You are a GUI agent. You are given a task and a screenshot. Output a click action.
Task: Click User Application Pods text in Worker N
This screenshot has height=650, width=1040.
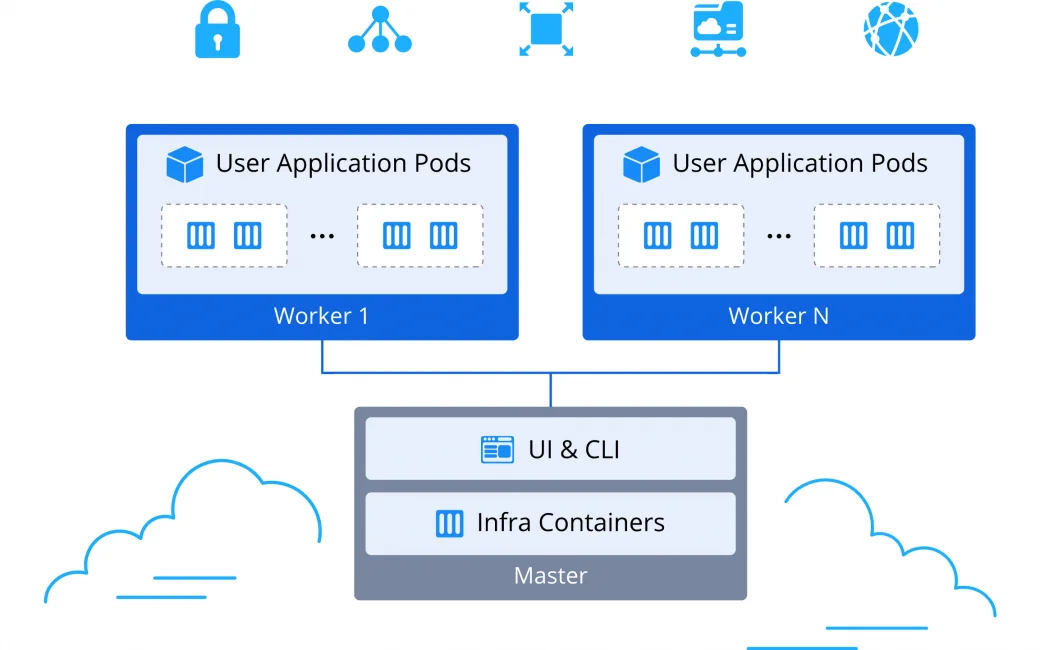[800, 164]
